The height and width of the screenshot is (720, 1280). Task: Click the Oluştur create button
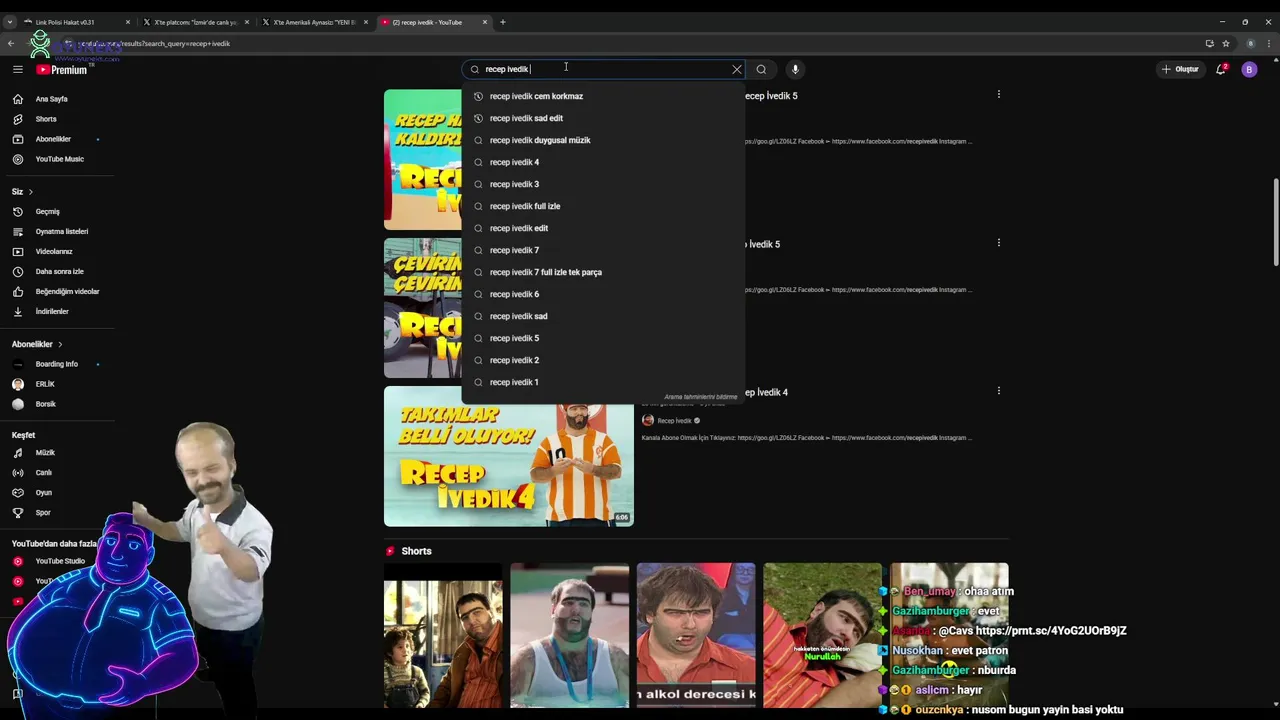[x=1180, y=69]
